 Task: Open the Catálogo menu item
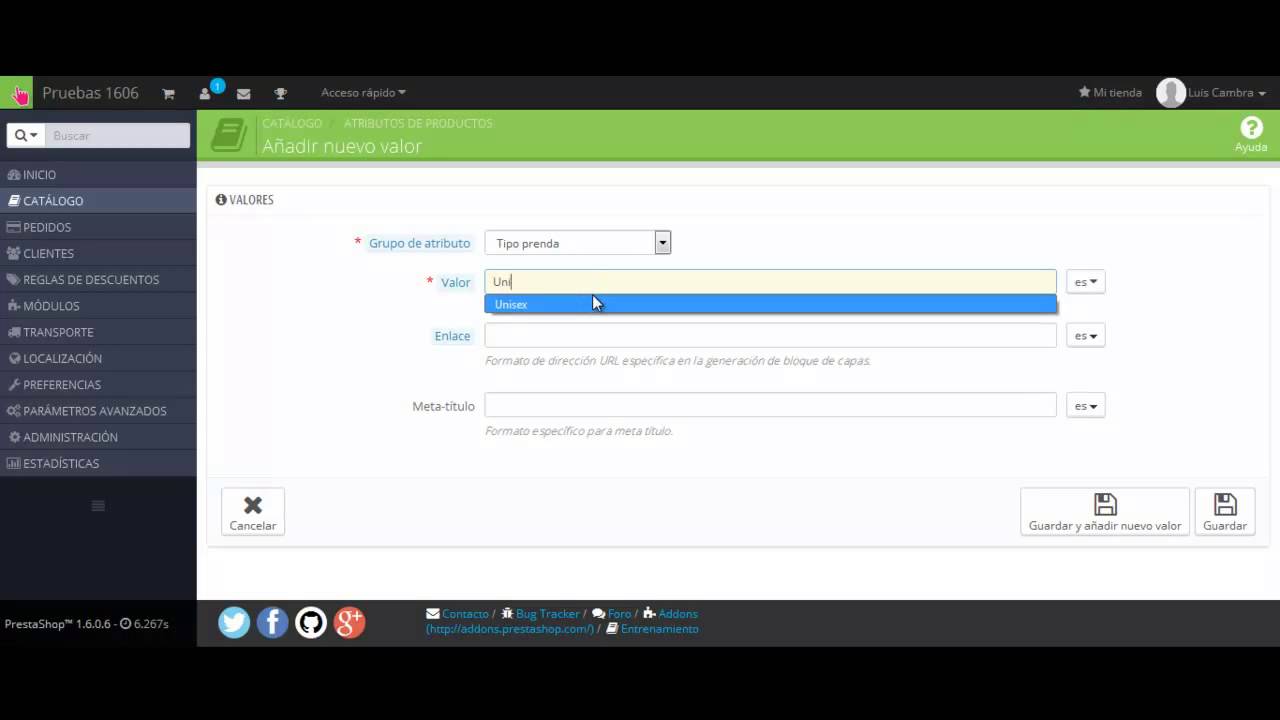98,201
